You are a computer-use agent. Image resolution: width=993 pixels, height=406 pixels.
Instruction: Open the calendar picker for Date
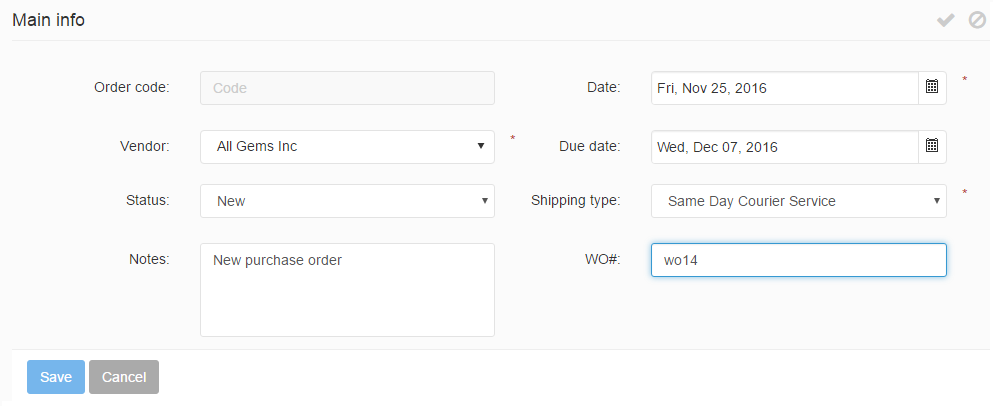coord(932,88)
